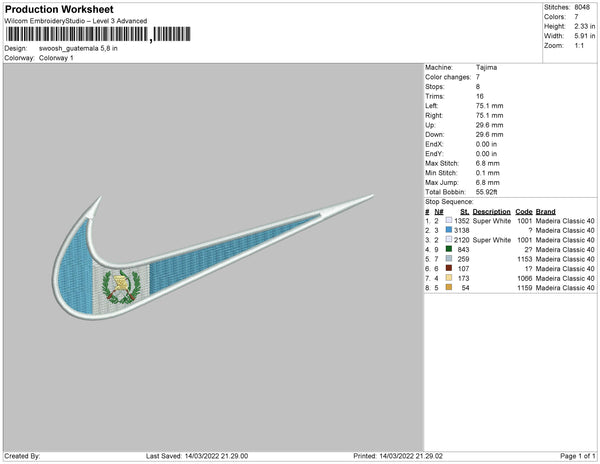
Task: Select design name "swoosh_guatemala 5,8 in"
Action: point(78,49)
